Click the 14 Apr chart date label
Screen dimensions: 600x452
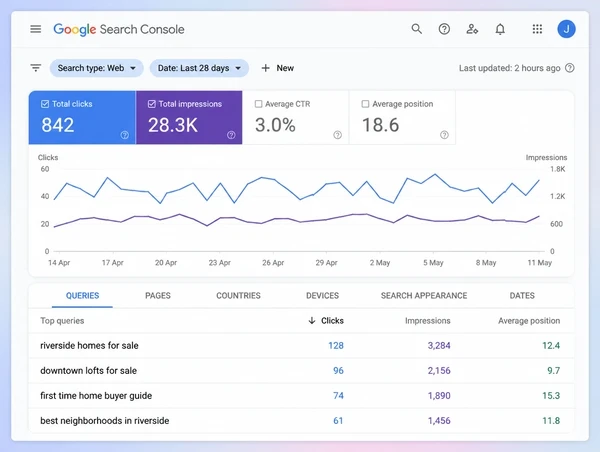click(x=59, y=263)
